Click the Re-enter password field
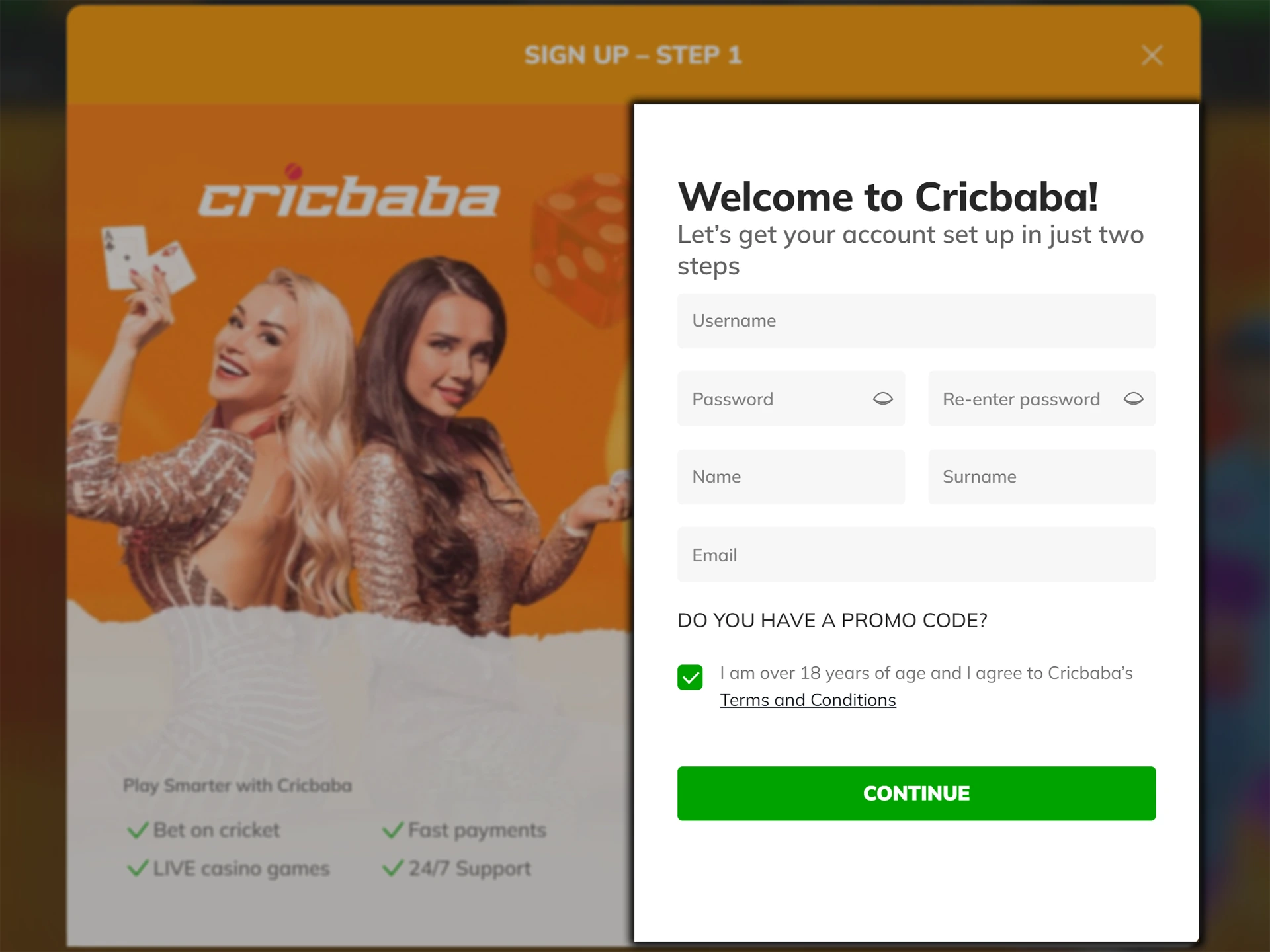 point(1043,399)
